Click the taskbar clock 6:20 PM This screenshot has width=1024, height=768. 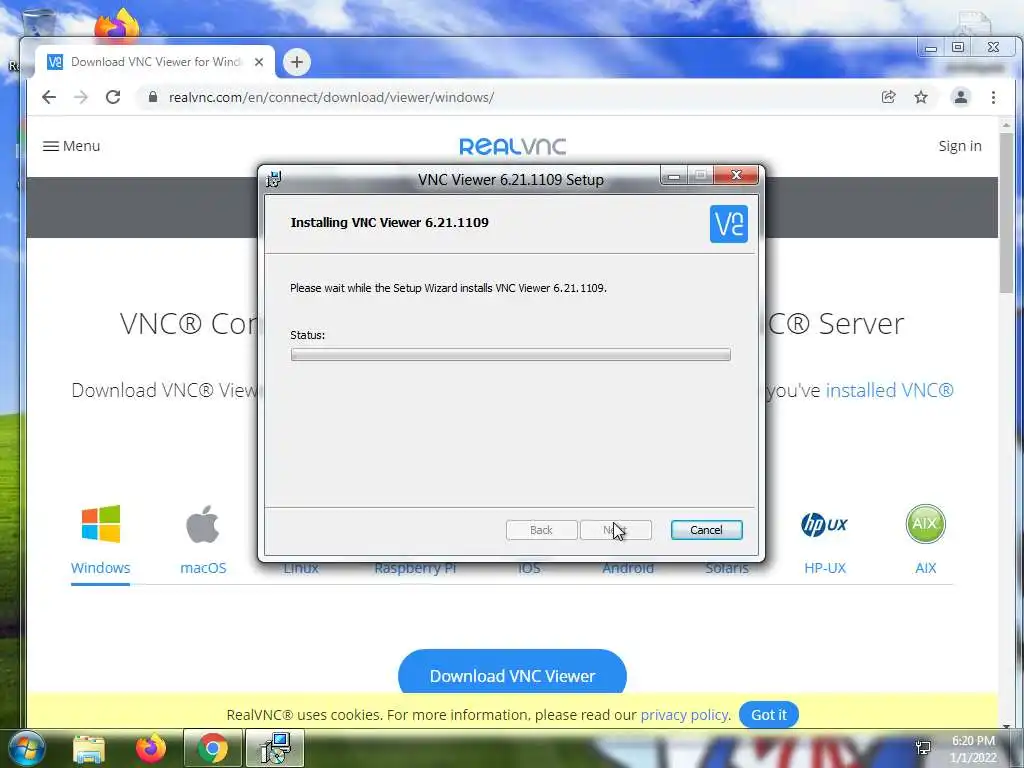point(973,741)
